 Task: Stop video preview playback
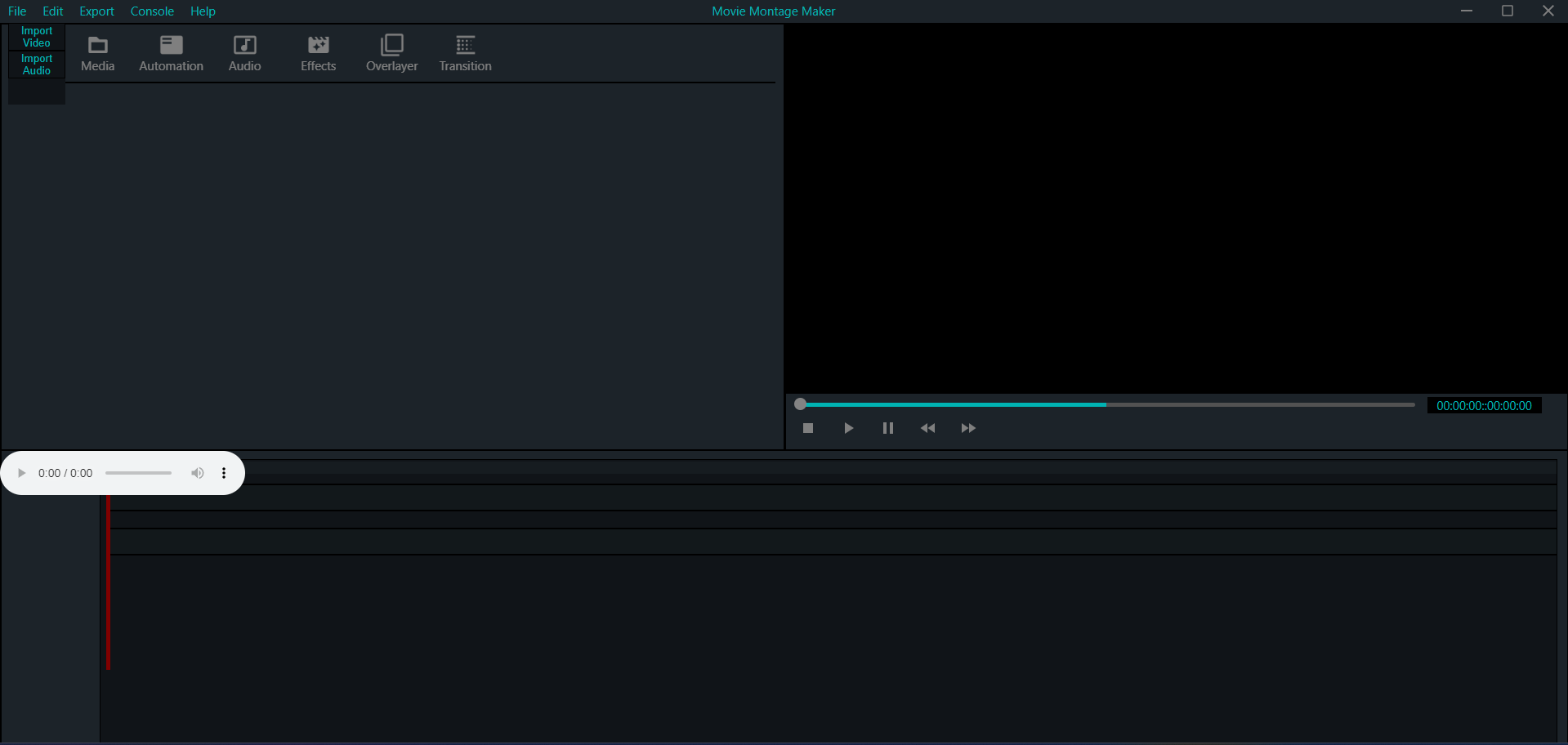tap(808, 428)
